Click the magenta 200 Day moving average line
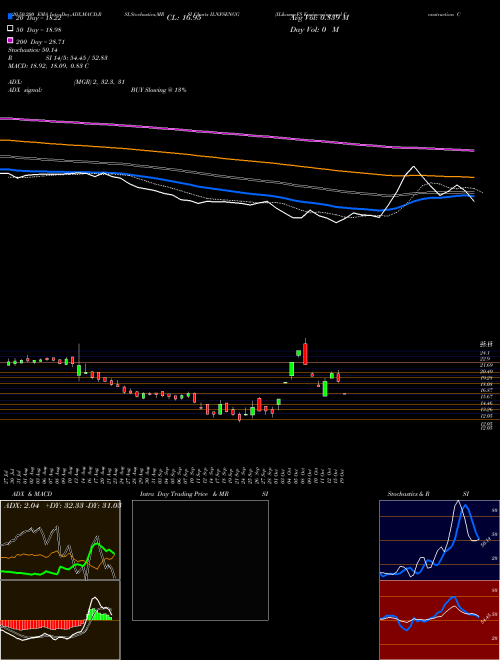Screen dimensions: 500x660 coord(237,133)
